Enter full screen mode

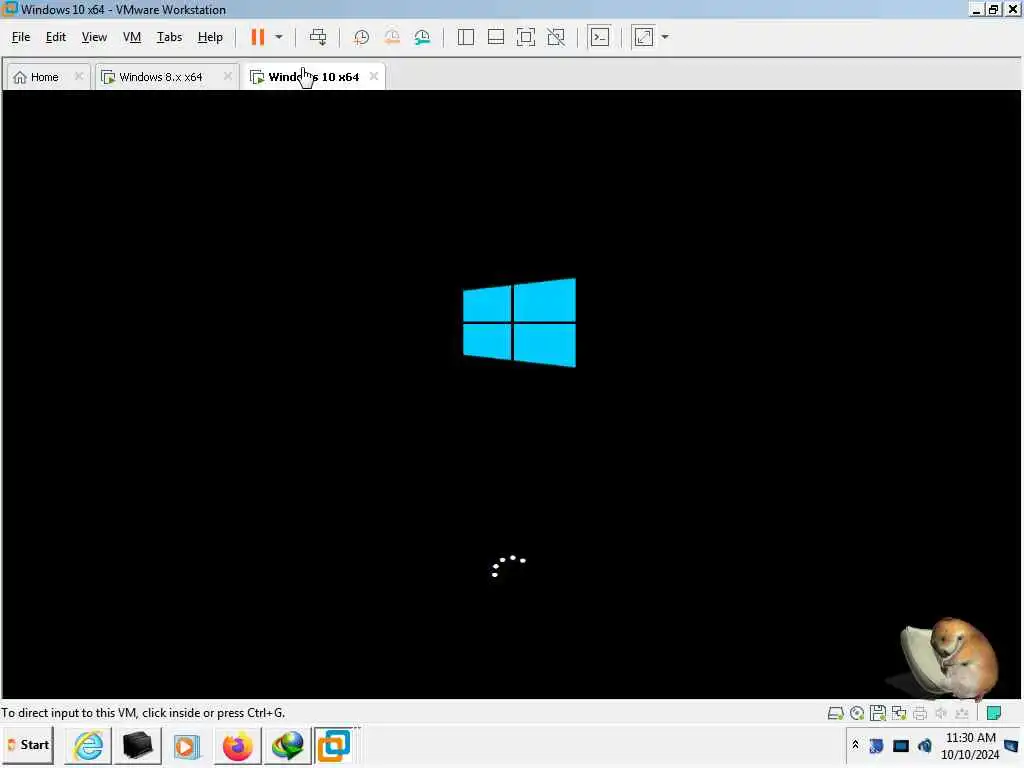click(526, 37)
